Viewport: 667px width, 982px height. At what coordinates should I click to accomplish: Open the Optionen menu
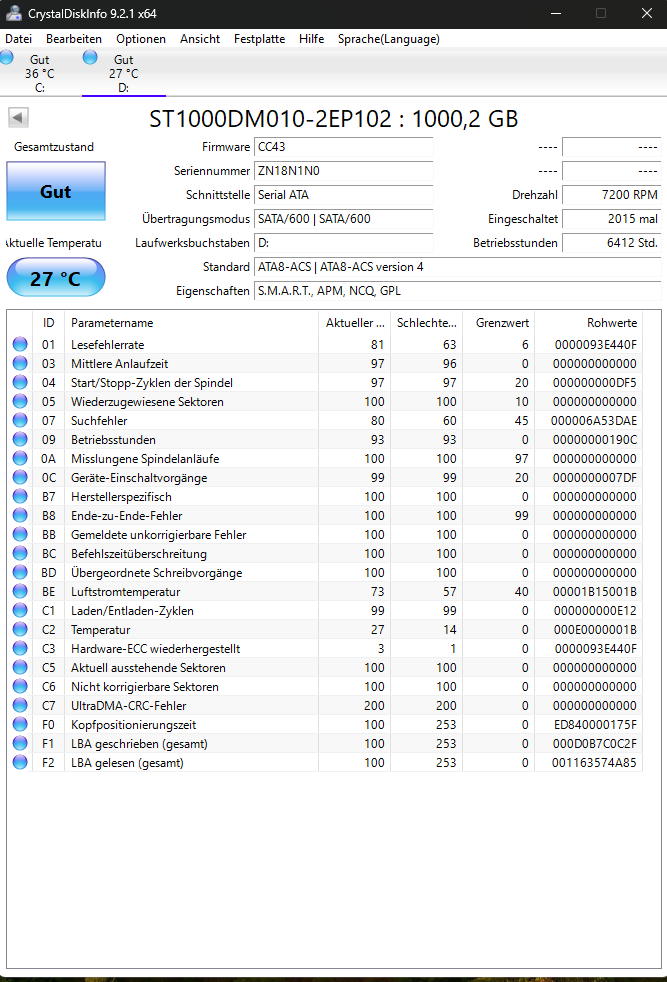pos(141,39)
